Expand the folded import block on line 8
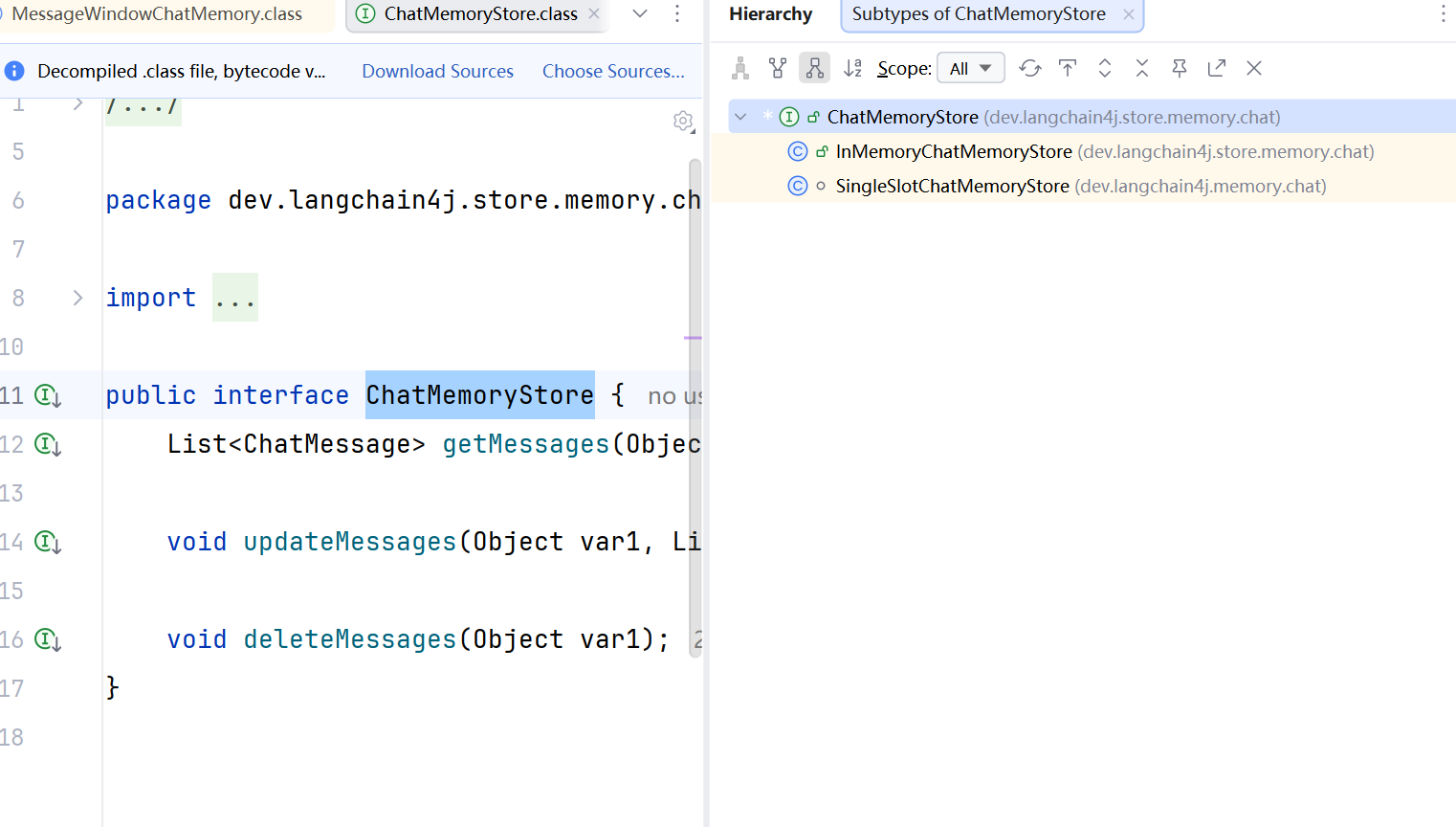Screen dimensions: 1456x827 (78, 298)
